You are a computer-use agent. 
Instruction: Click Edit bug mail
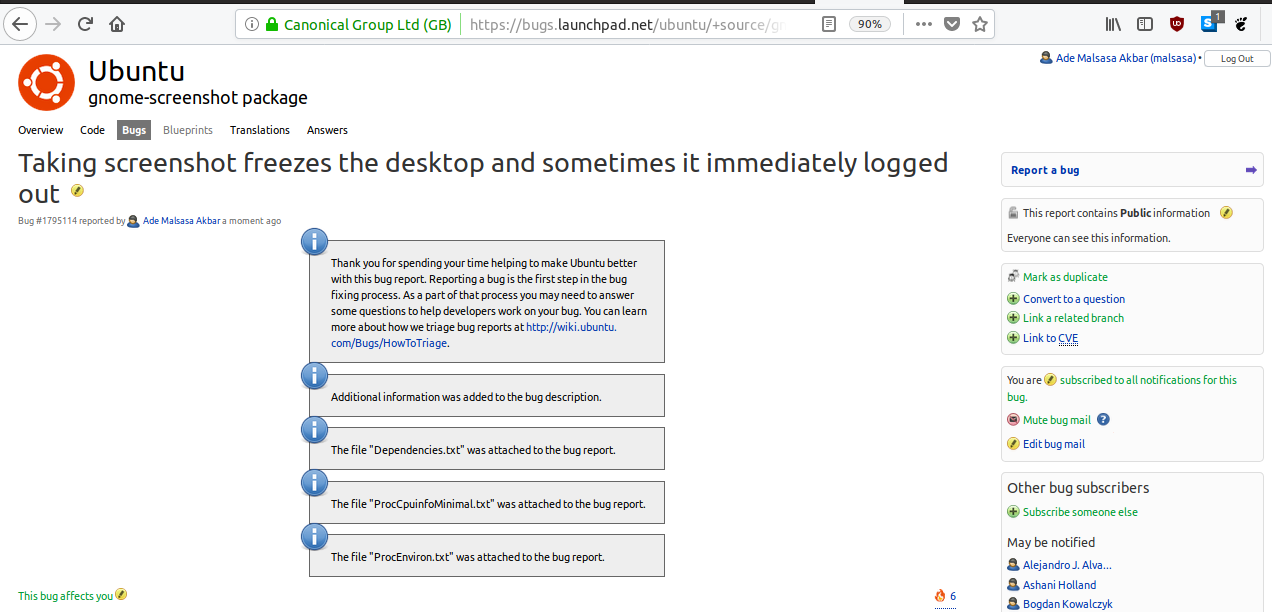(x=1054, y=444)
